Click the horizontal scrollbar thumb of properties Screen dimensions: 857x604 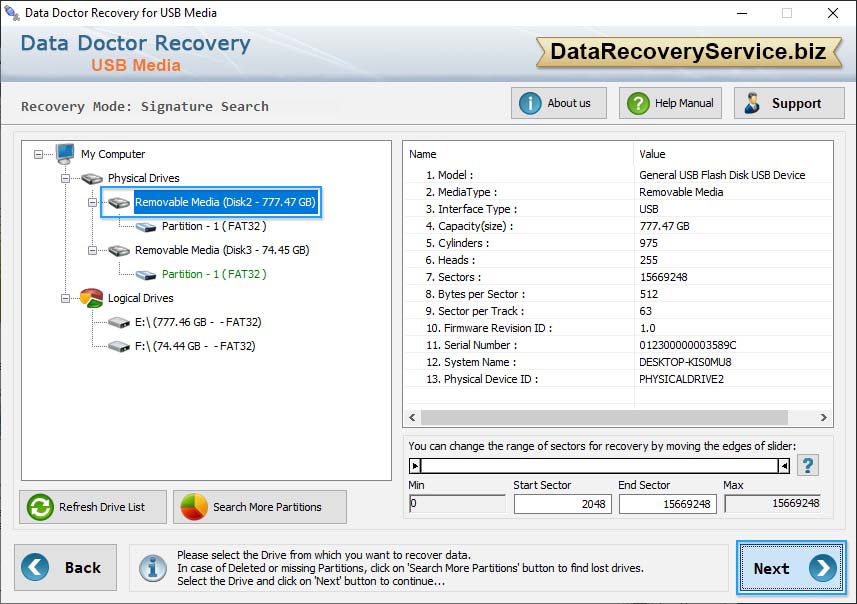pos(604,418)
